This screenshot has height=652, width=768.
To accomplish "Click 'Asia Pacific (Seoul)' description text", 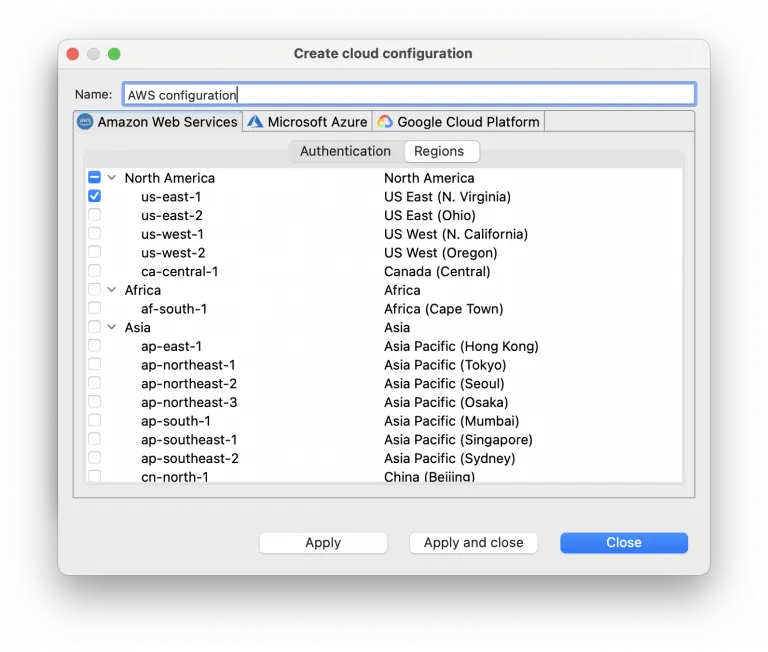I will (x=444, y=384).
